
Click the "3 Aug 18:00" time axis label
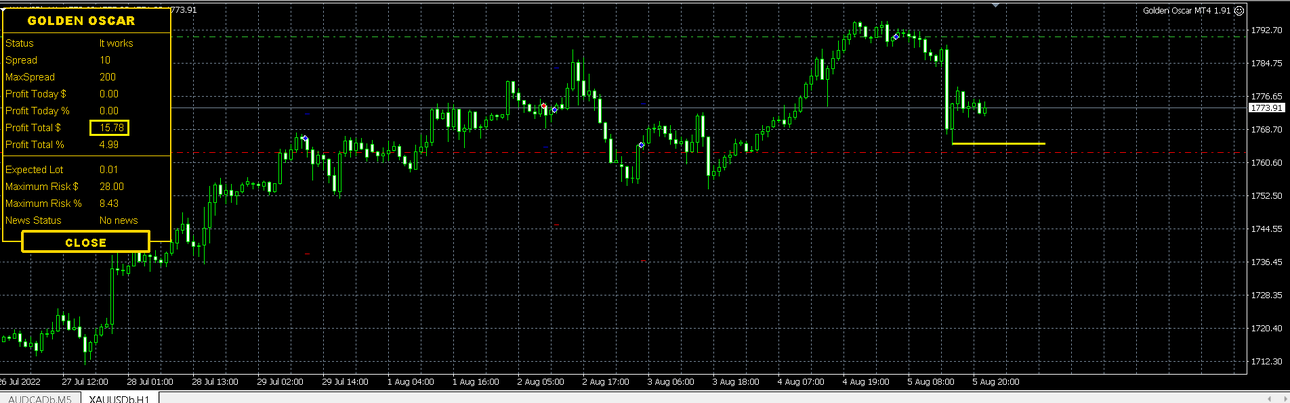tap(736, 381)
